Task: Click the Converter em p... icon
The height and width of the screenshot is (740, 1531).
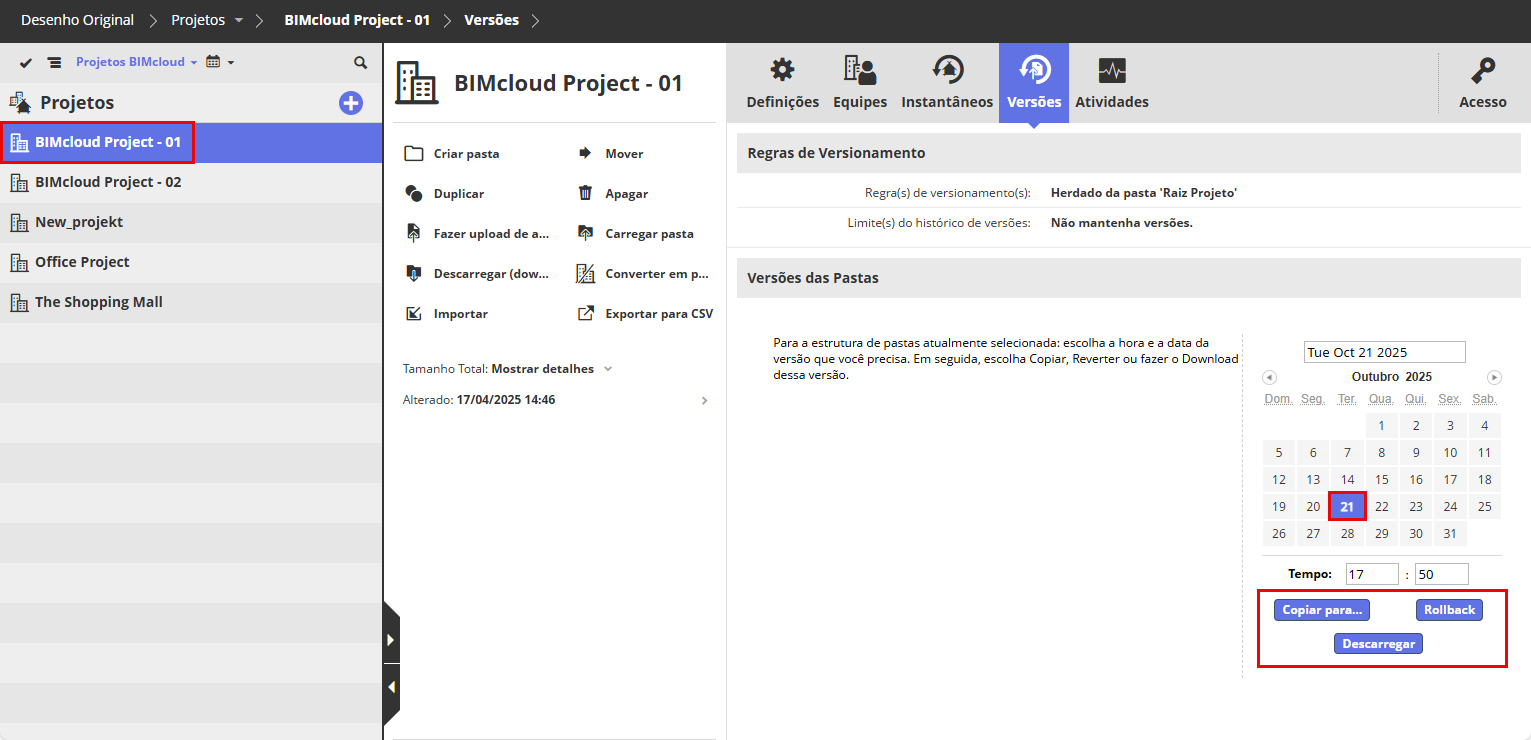Action: tap(586, 274)
